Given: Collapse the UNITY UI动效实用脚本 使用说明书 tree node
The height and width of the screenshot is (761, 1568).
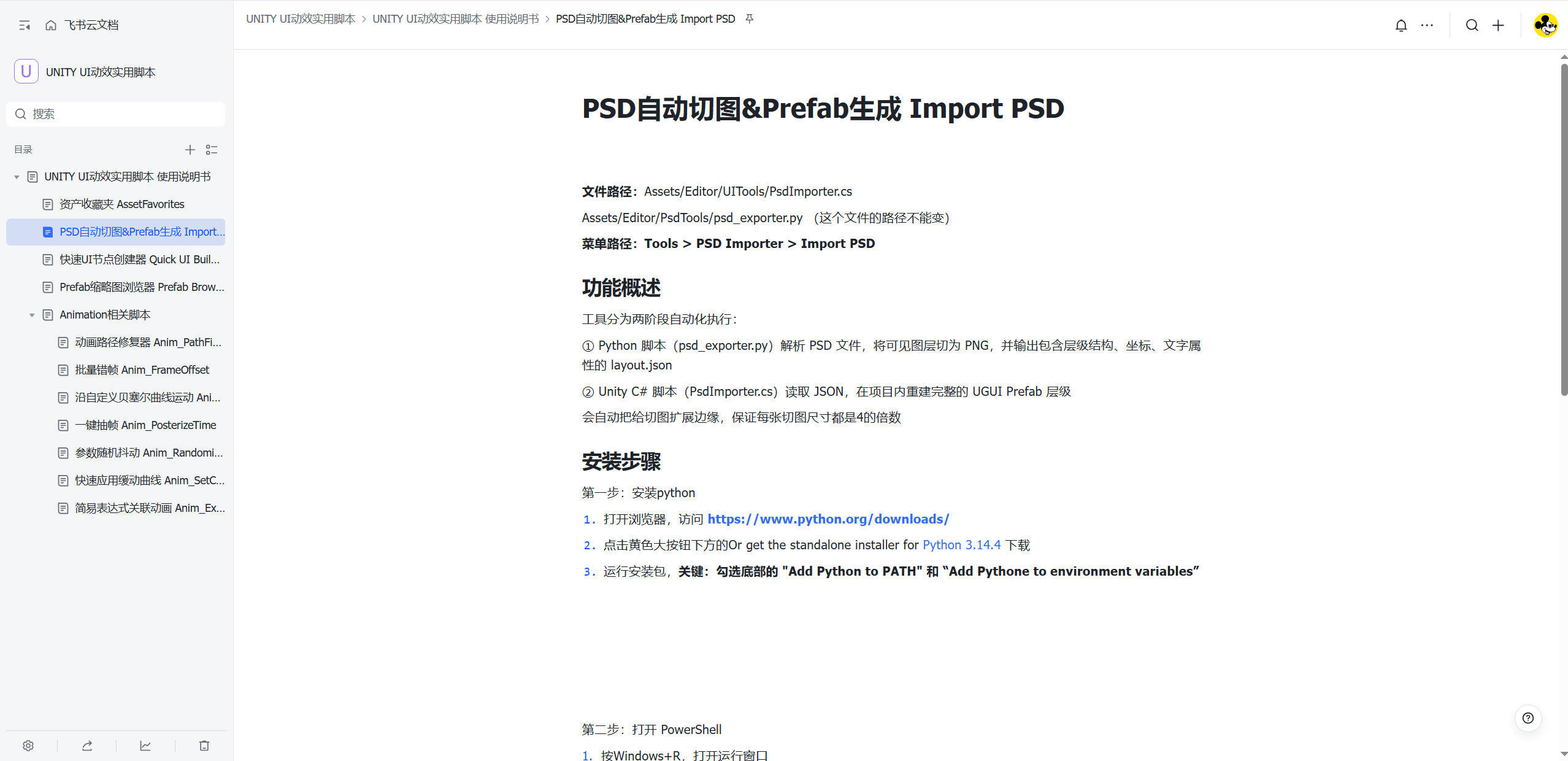Looking at the screenshot, I should pyautogui.click(x=17, y=177).
